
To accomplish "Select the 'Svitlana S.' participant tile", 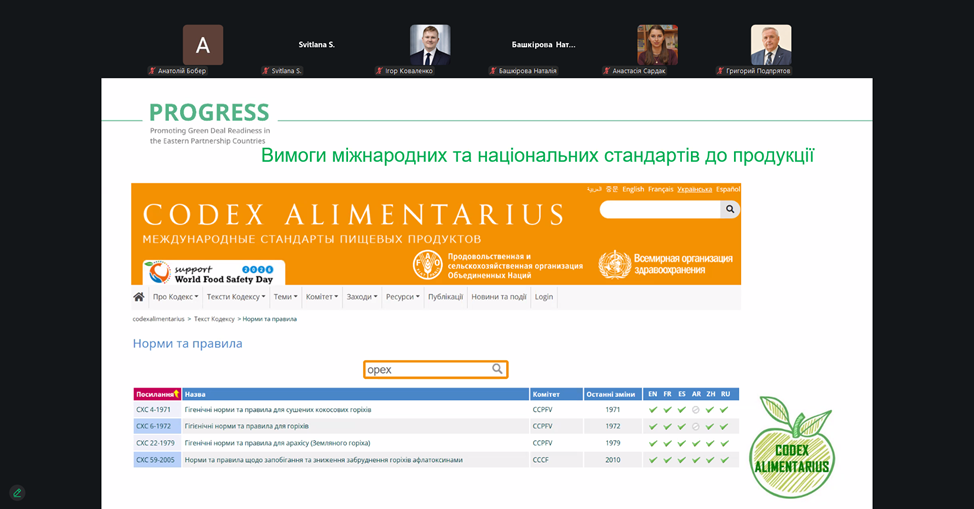I will 316,45.
